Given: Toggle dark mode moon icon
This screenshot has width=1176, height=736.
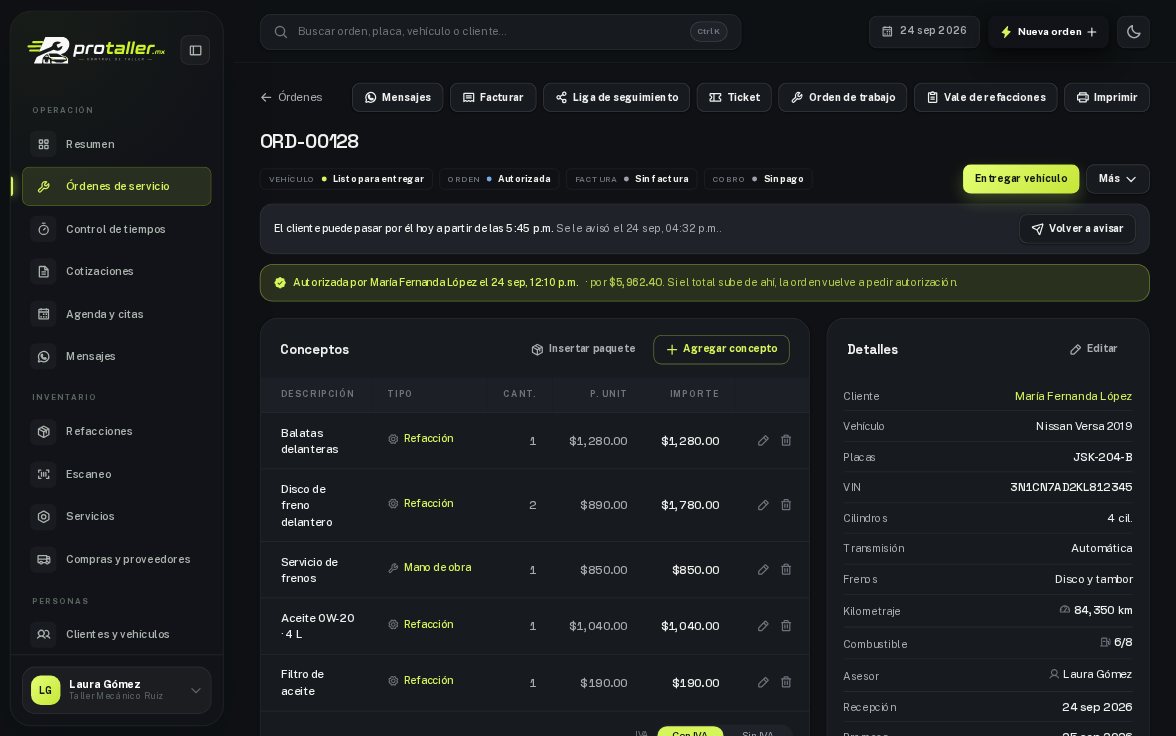Looking at the screenshot, I should pos(1133,32).
